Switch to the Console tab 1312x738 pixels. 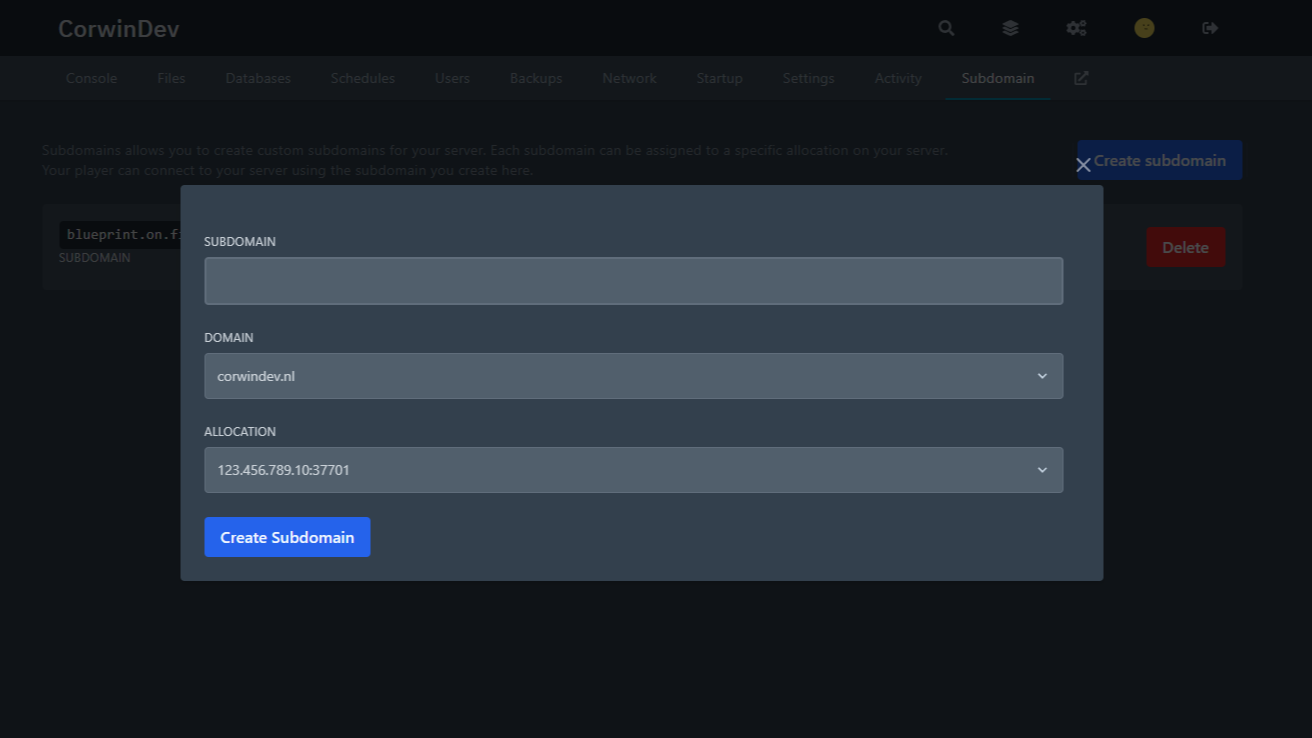(91, 78)
